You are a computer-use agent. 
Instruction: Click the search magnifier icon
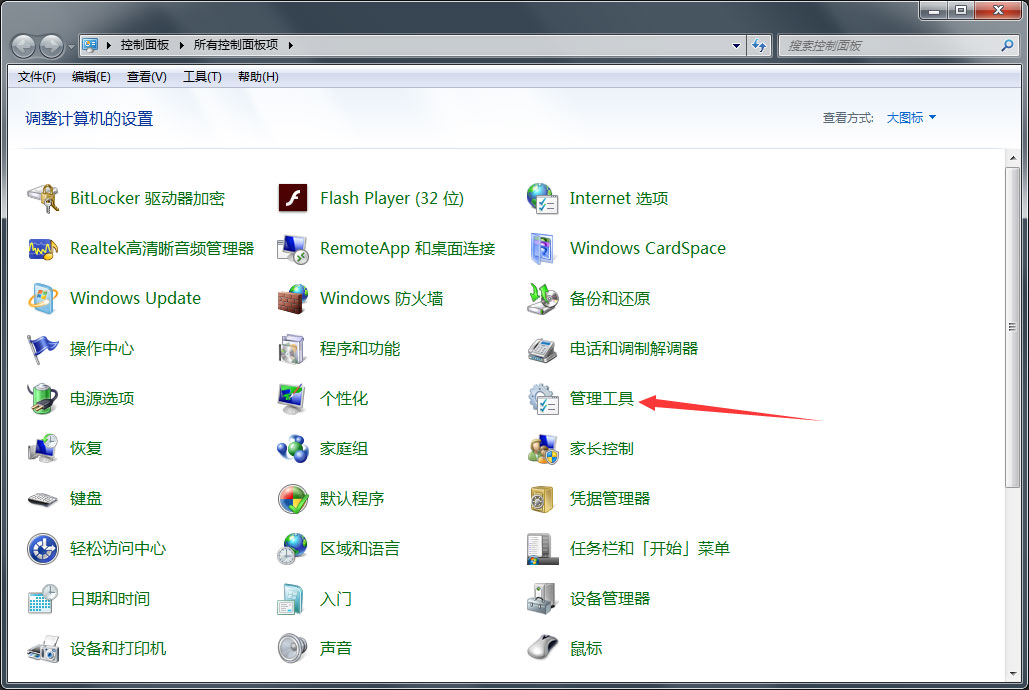(1007, 45)
